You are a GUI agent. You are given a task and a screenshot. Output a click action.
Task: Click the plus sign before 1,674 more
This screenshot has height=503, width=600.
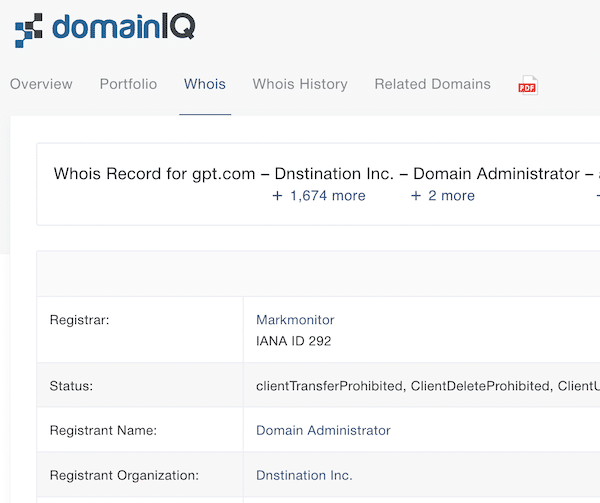click(277, 196)
